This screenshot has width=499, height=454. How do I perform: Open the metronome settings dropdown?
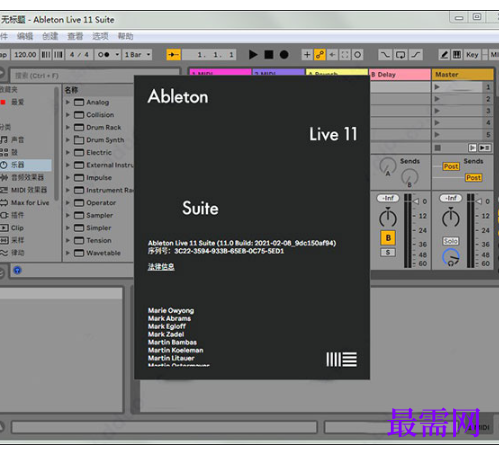117,55
